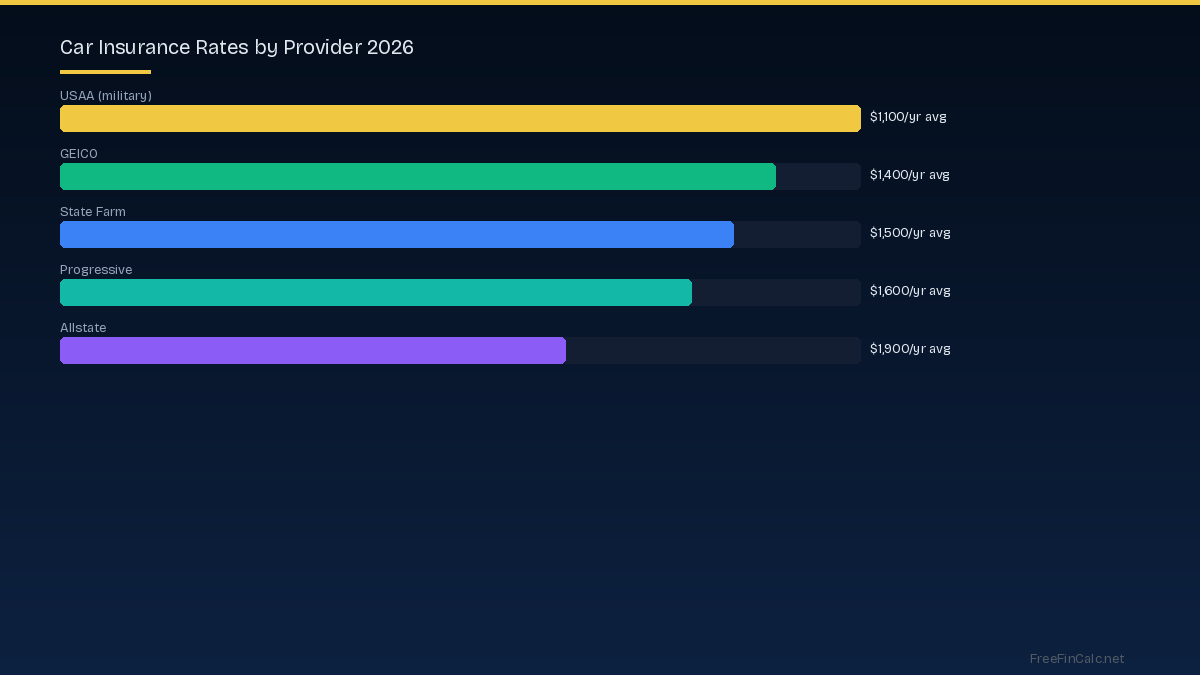Click the $1,500/yr avg value label
This screenshot has width=1200, height=675.
(x=910, y=233)
